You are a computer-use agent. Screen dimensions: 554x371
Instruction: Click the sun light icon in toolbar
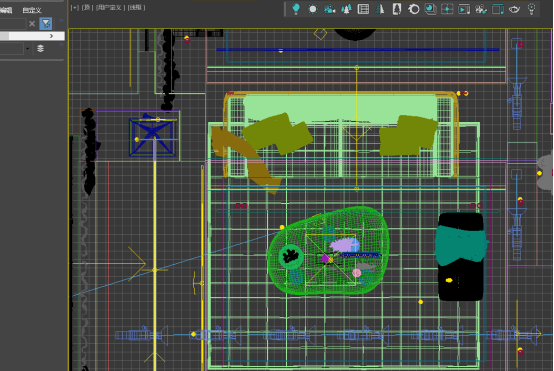[313, 9]
